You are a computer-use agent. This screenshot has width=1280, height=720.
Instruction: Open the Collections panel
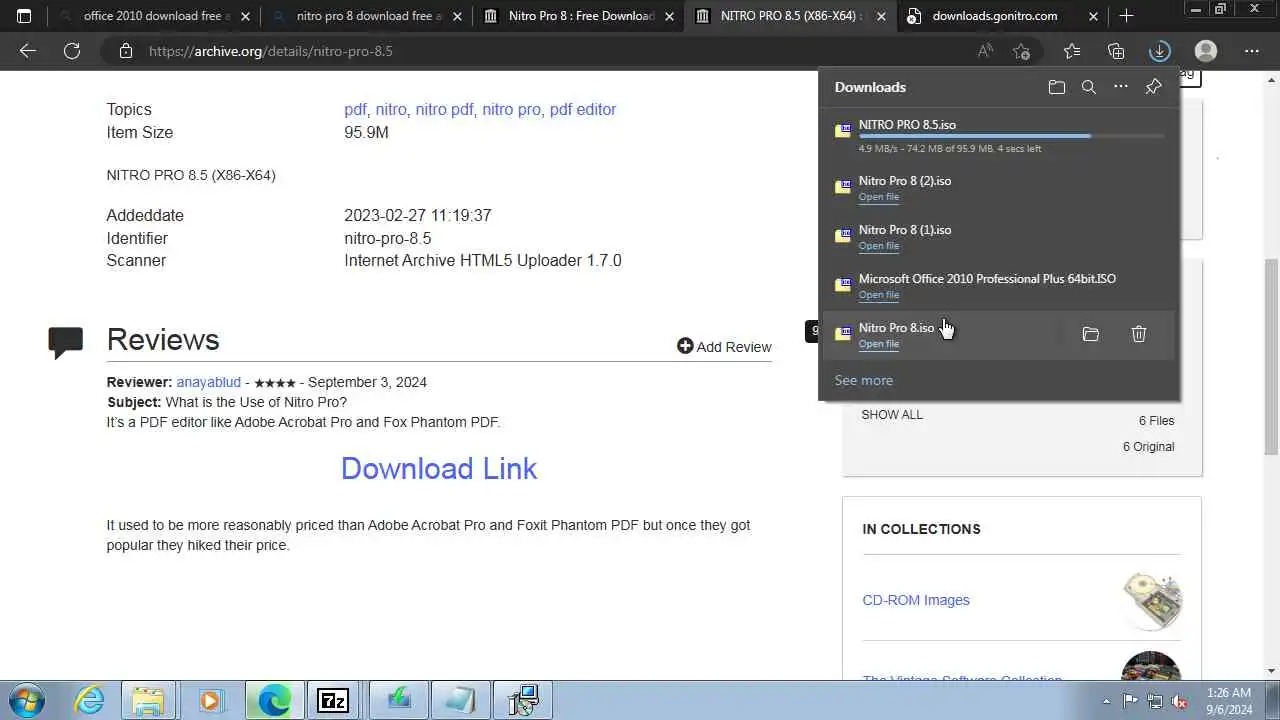tap(1116, 51)
